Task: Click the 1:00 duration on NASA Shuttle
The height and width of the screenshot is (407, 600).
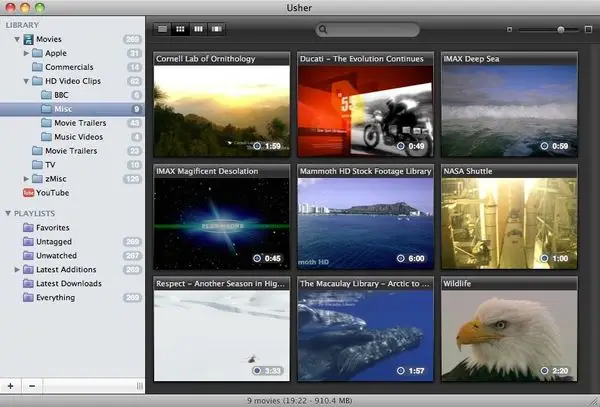Action: click(x=560, y=259)
